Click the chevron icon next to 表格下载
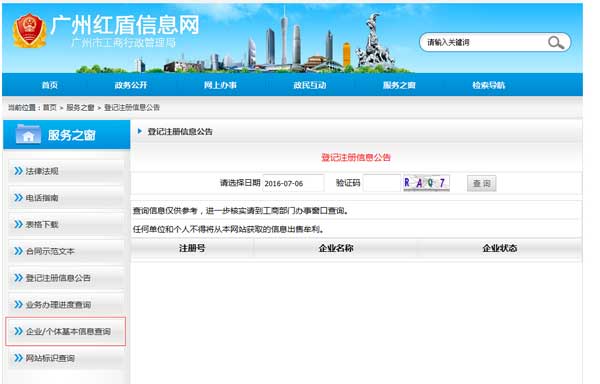Screen dimensions: 600x384 coord(18,224)
